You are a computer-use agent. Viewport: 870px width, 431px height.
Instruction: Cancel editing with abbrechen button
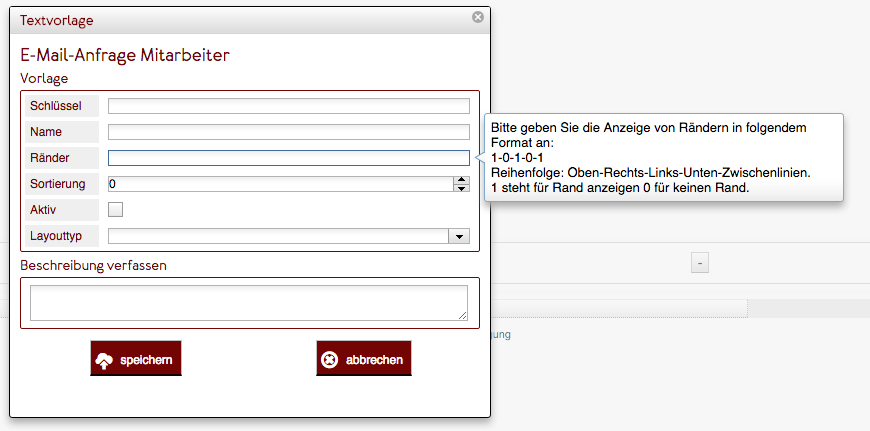(x=364, y=358)
